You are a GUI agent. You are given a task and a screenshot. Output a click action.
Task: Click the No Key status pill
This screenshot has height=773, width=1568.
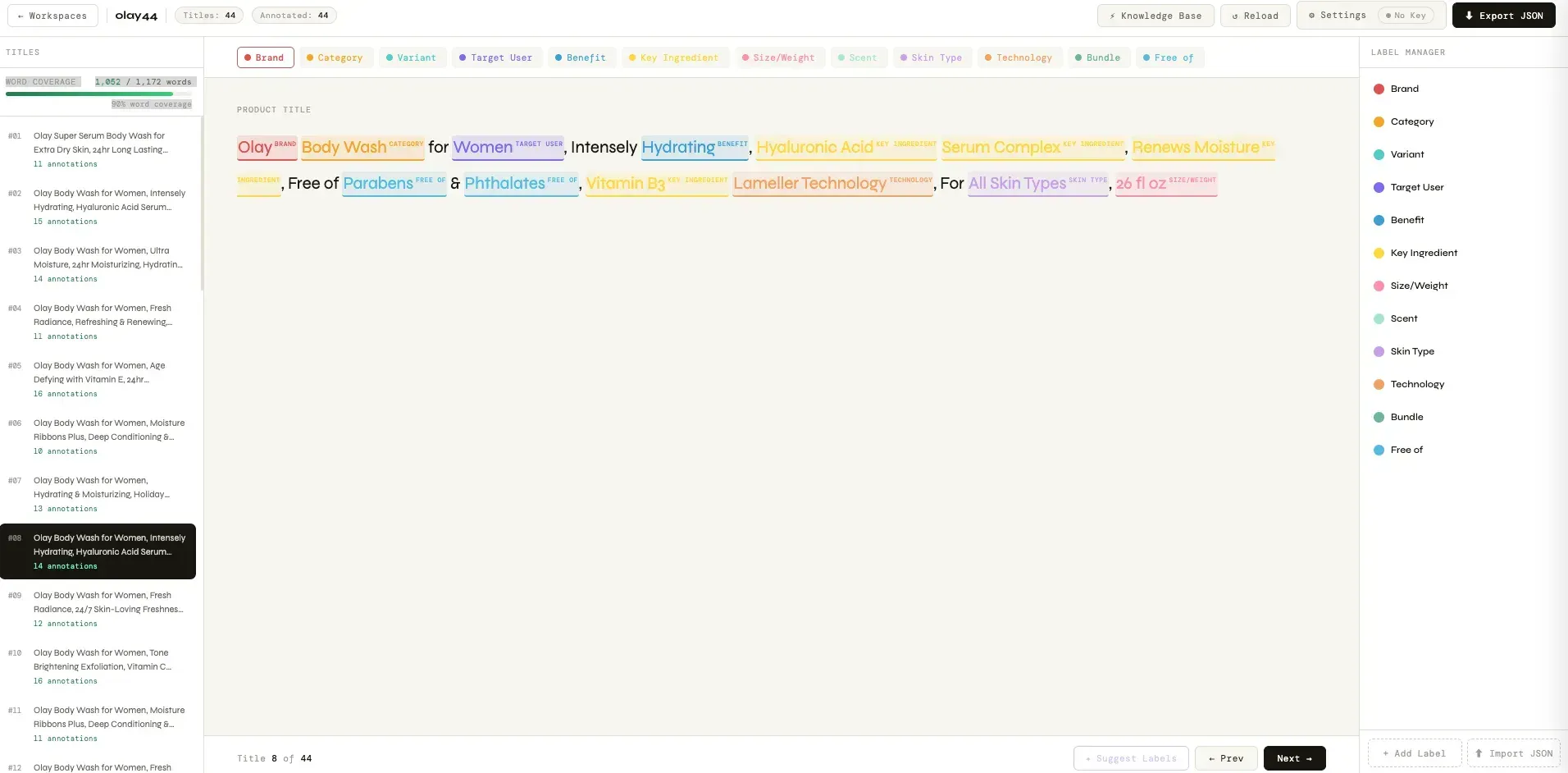tap(1406, 16)
